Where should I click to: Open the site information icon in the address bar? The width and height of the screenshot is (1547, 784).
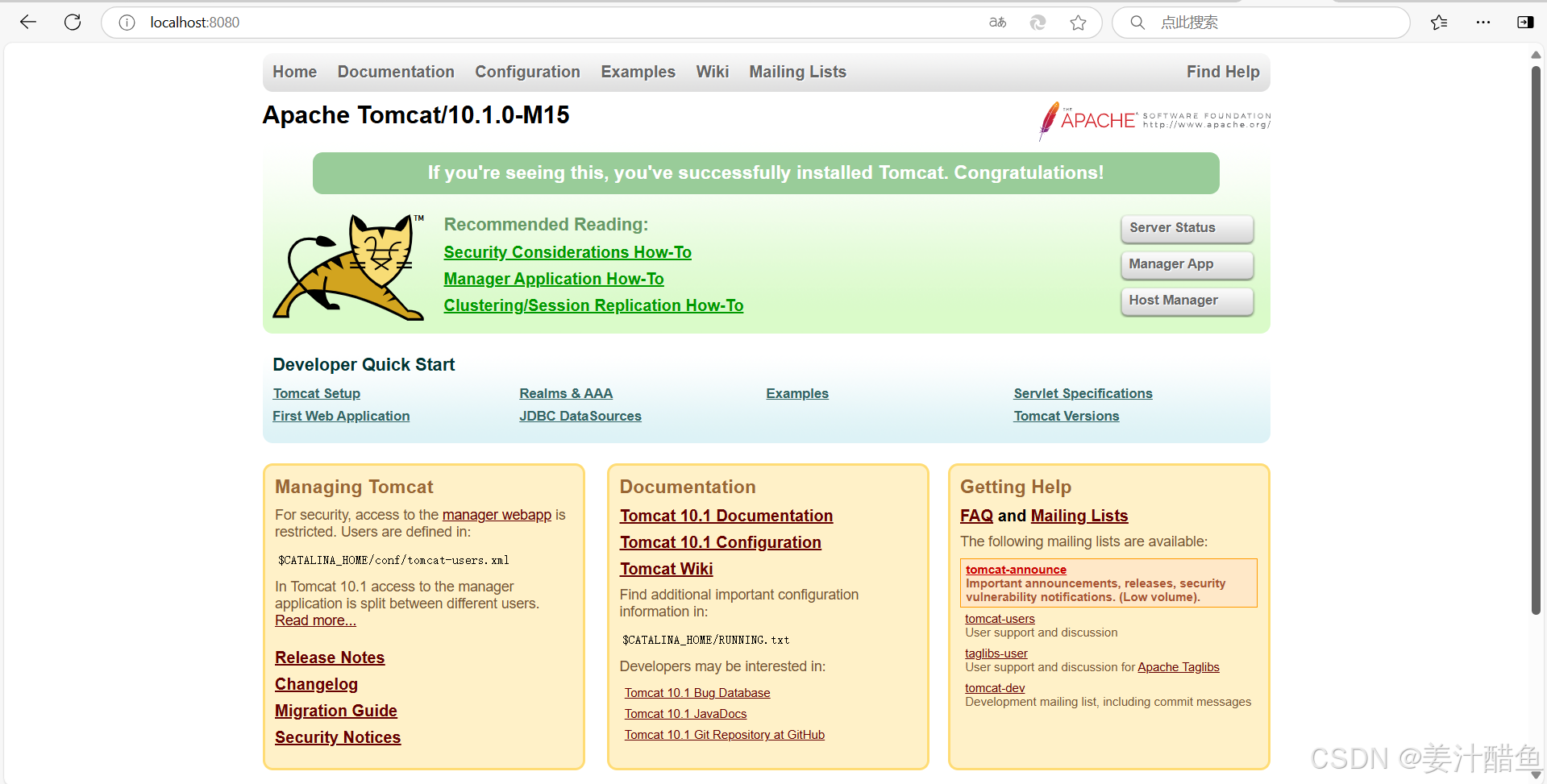127,23
